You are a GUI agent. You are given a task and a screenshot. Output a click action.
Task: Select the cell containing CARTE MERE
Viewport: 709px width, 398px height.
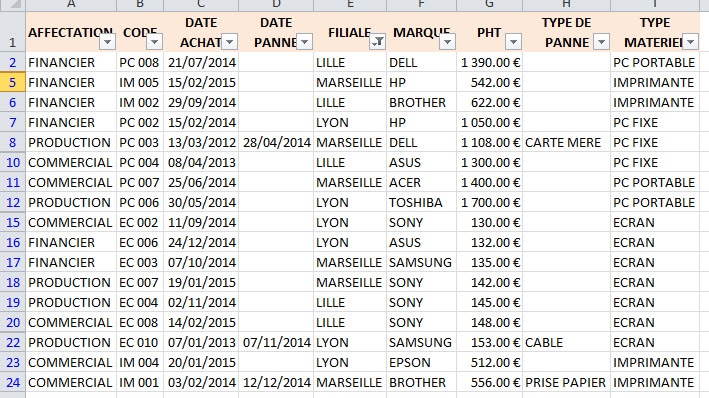(566, 142)
